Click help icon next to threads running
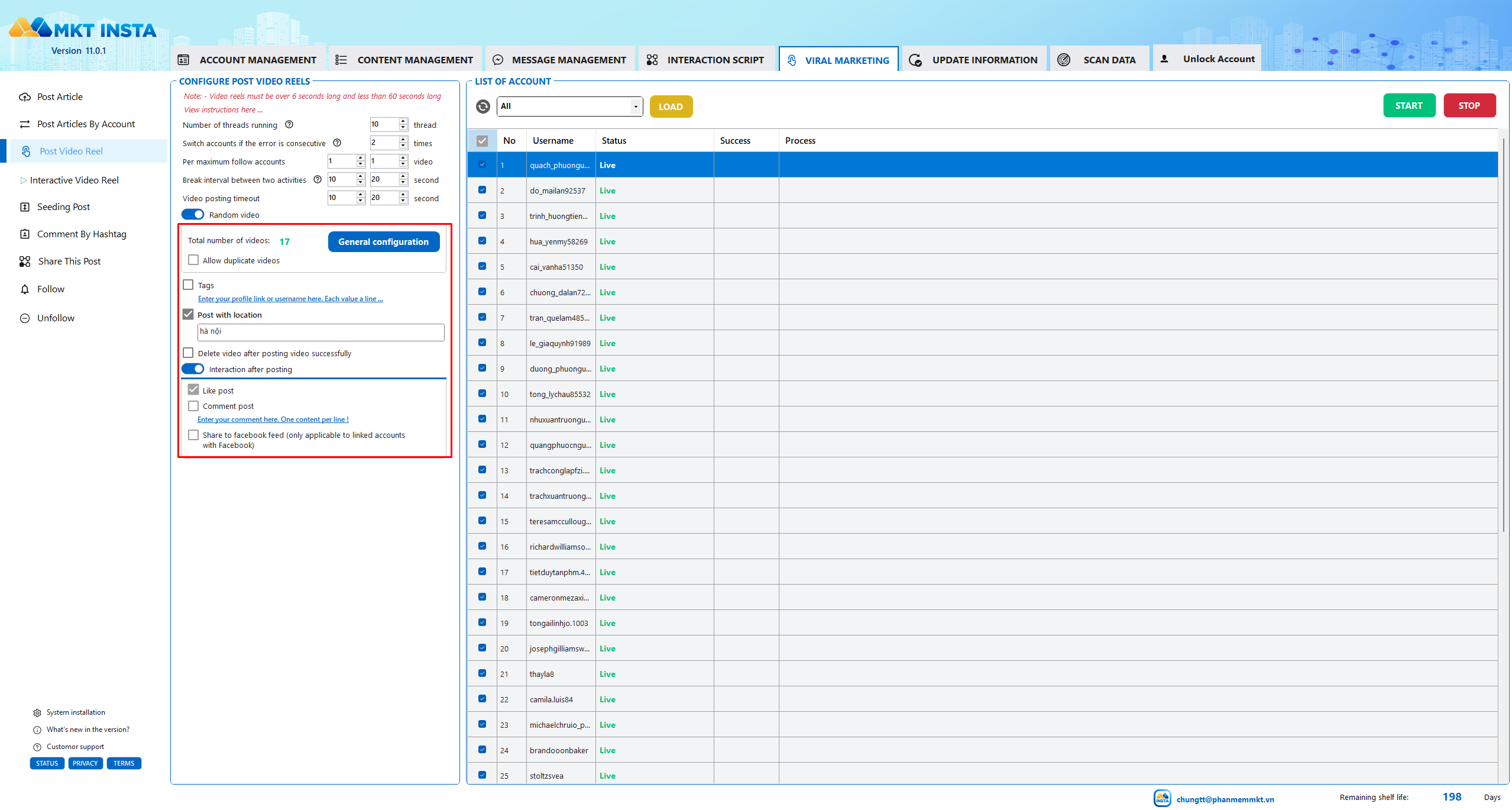Image resolution: width=1512 pixels, height=810 pixels. pyautogui.click(x=289, y=125)
